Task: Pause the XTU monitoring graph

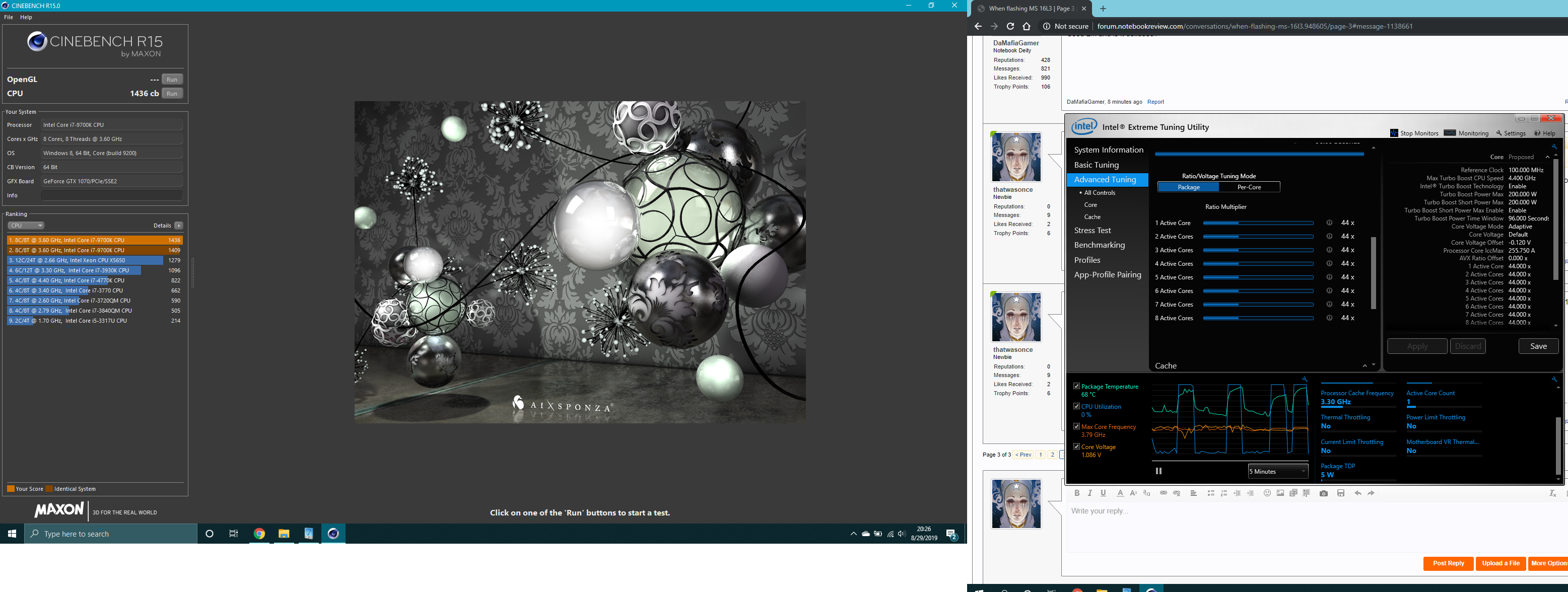Action: pos(1158,471)
